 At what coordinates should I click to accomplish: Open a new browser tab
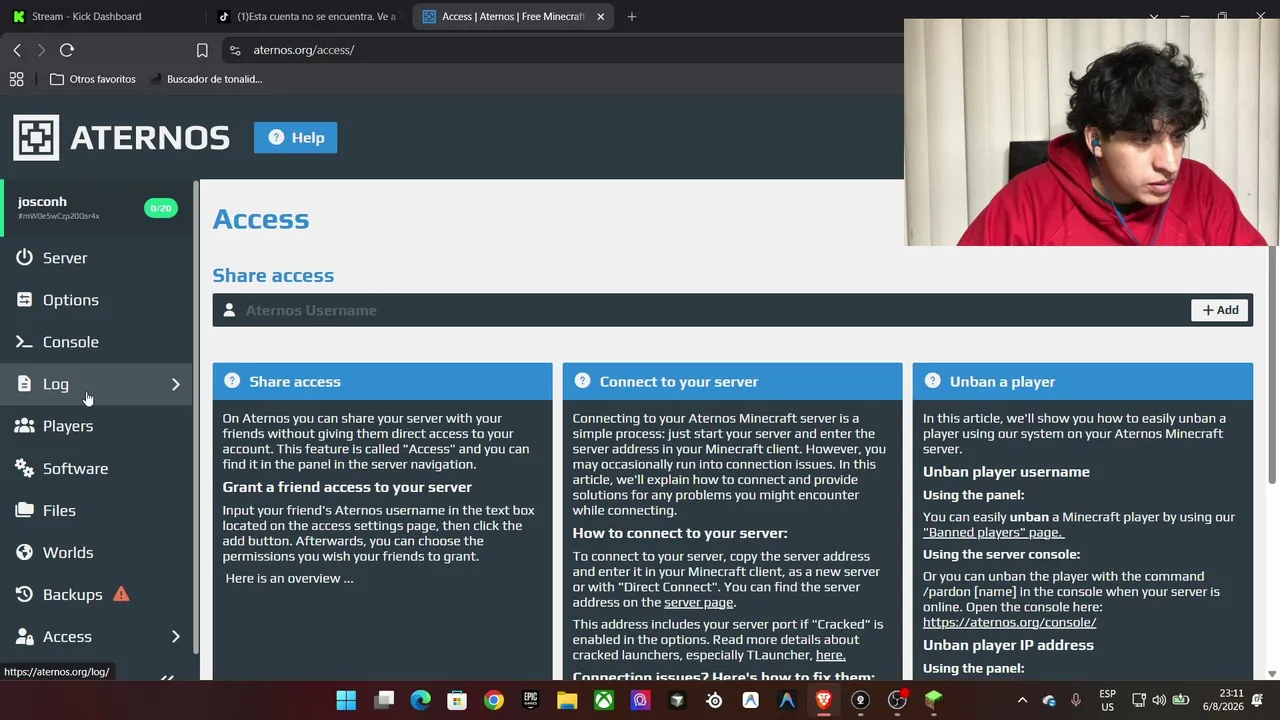tap(631, 16)
